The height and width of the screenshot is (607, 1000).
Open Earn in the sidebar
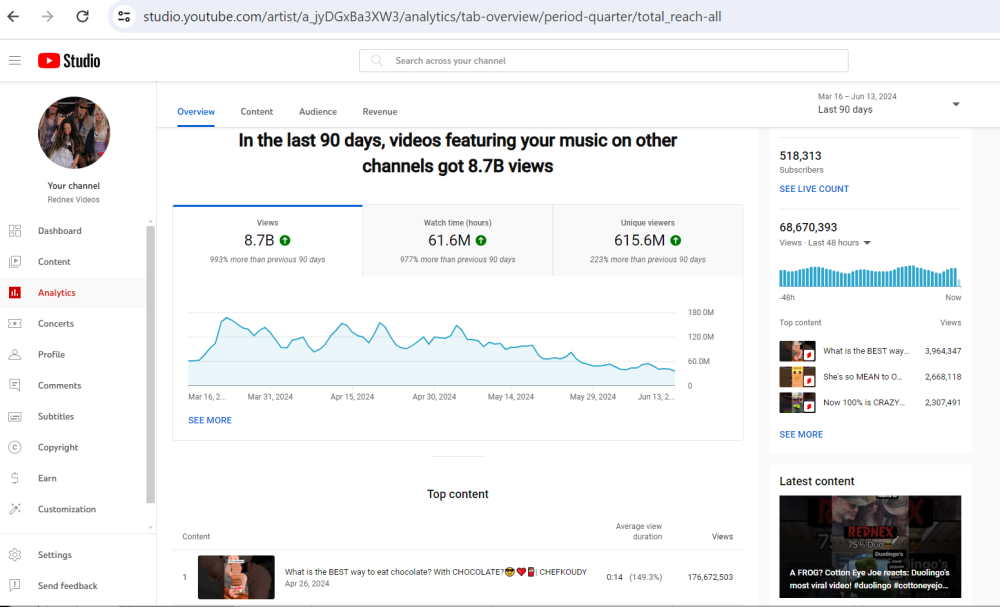coord(73,478)
